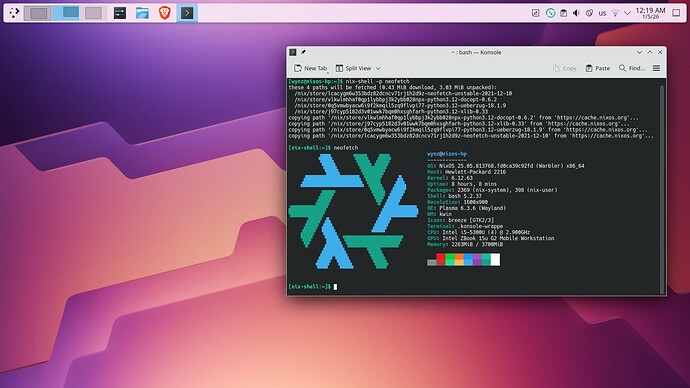Switch to the third virtual desktop
Screen dimensions: 690x388
93,13
